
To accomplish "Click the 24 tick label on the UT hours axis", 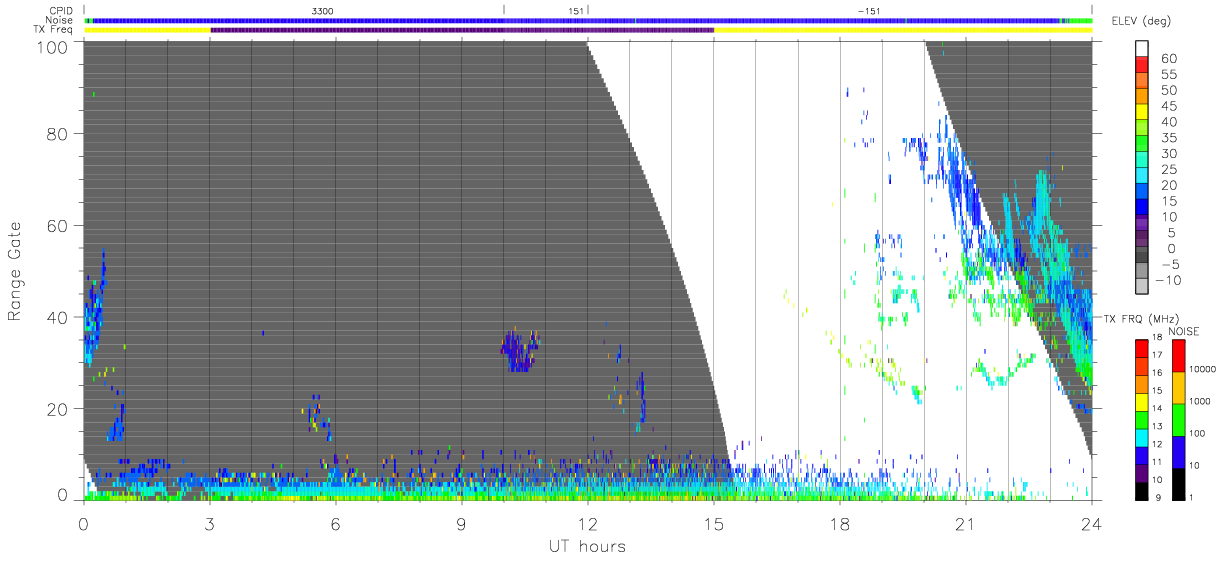I will [x=1092, y=524].
